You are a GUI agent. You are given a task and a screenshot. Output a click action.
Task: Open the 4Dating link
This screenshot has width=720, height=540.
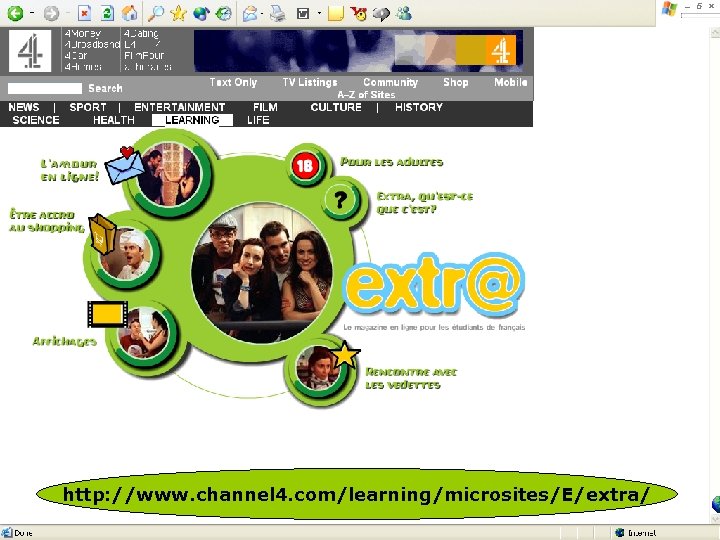[141, 34]
